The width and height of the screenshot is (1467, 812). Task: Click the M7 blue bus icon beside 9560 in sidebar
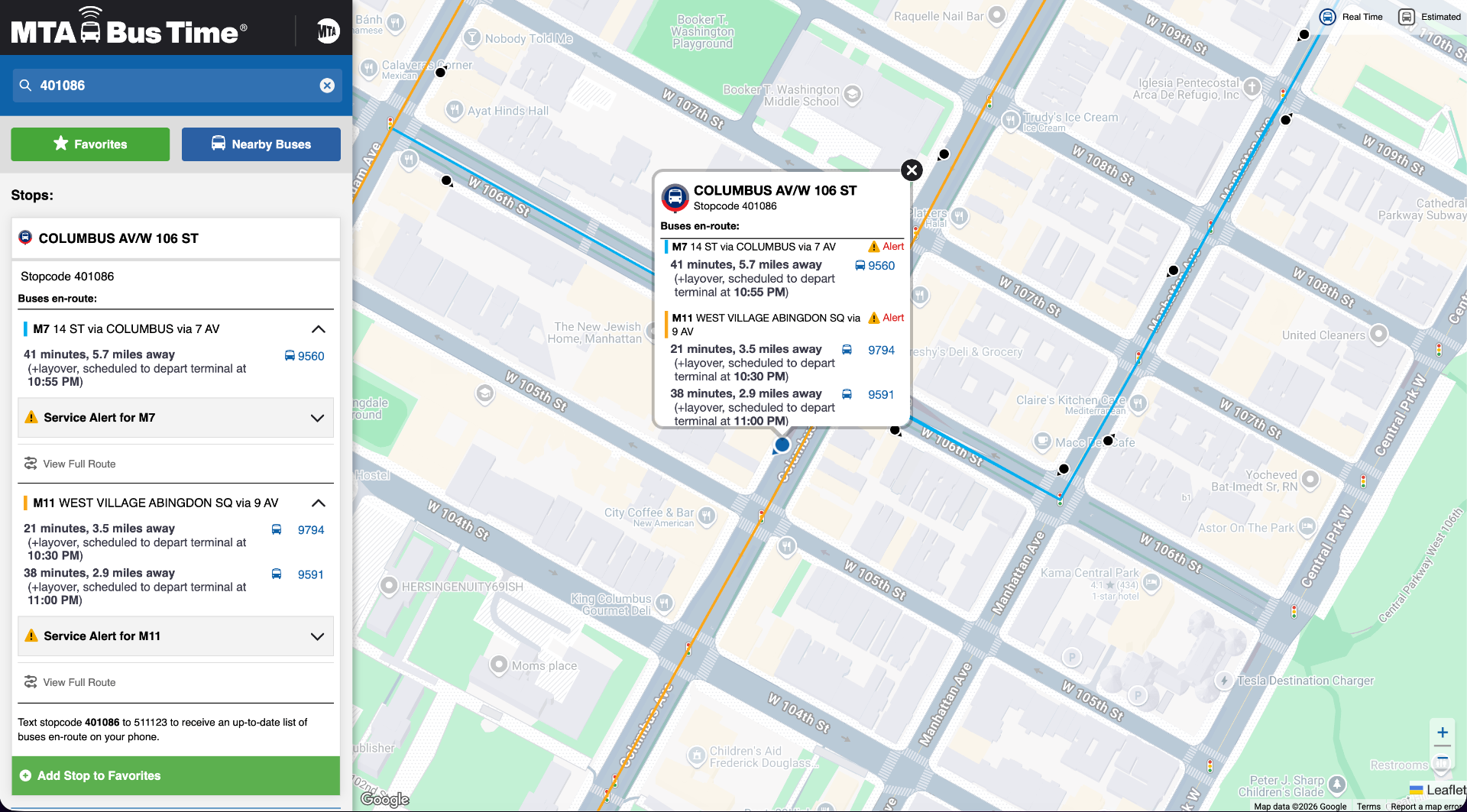coord(290,356)
